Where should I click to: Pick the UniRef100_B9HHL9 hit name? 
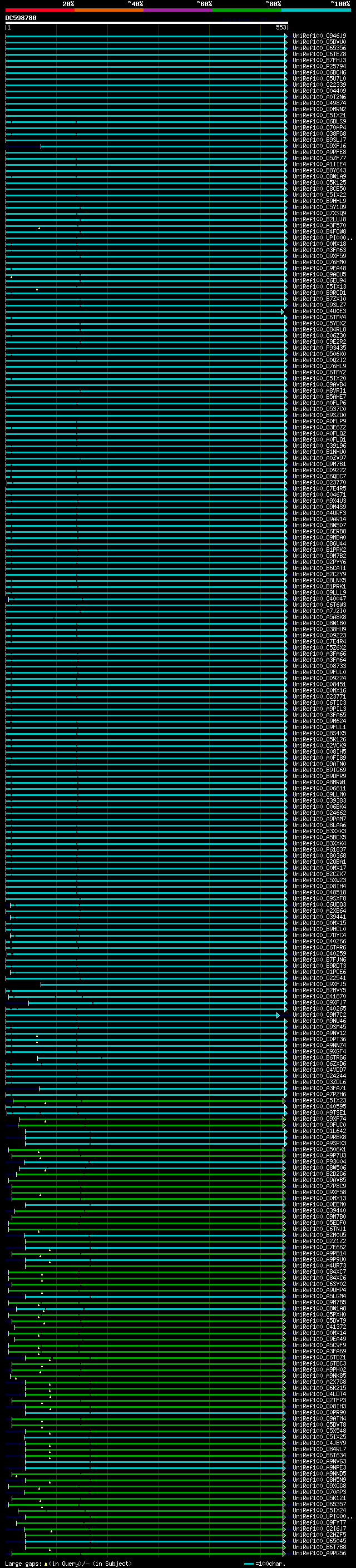coord(319,201)
